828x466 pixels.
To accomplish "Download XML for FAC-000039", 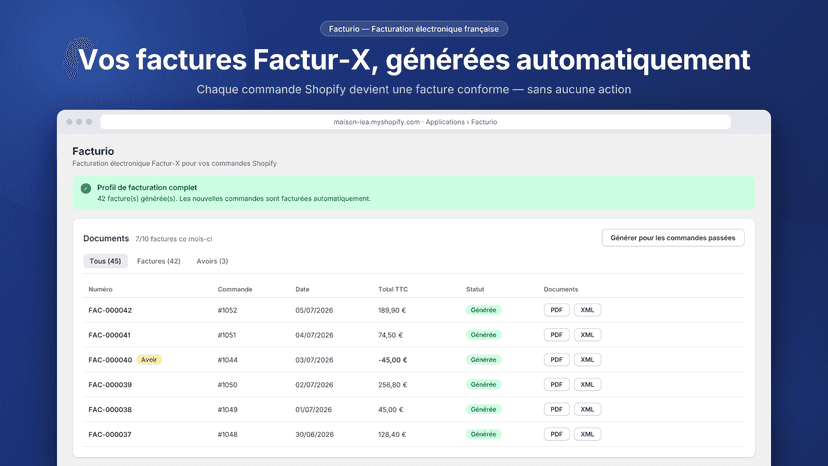I will [587, 385].
